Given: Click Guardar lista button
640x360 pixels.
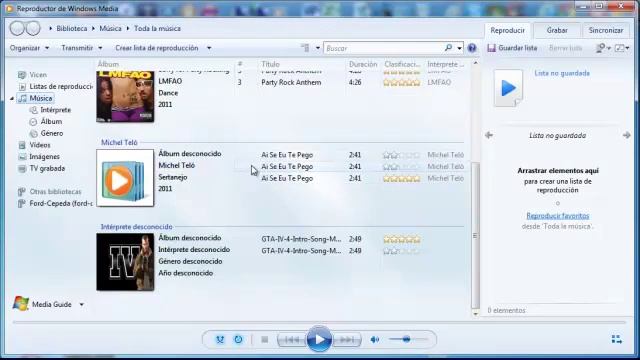Looking at the screenshot, I should click(512, 48).
